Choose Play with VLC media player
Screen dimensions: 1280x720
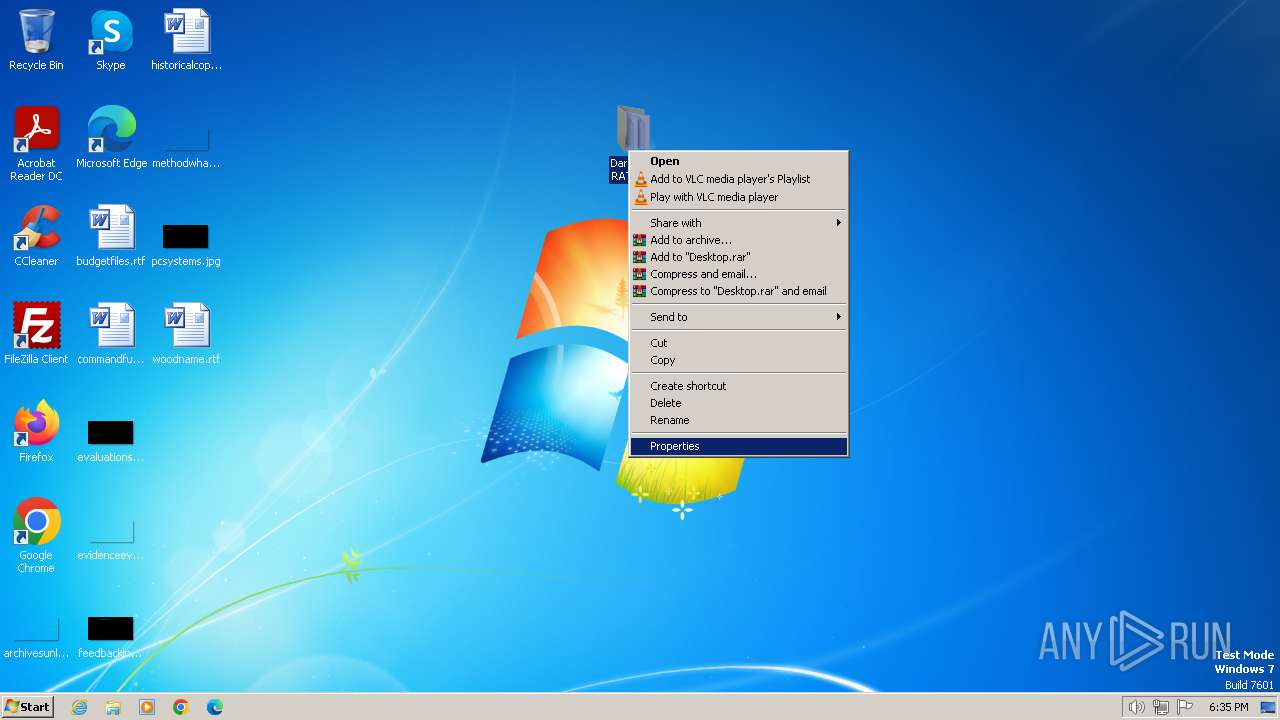(739, 197)
